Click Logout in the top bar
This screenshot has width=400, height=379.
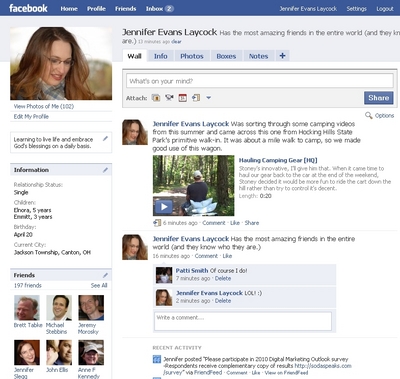[385, 9]
